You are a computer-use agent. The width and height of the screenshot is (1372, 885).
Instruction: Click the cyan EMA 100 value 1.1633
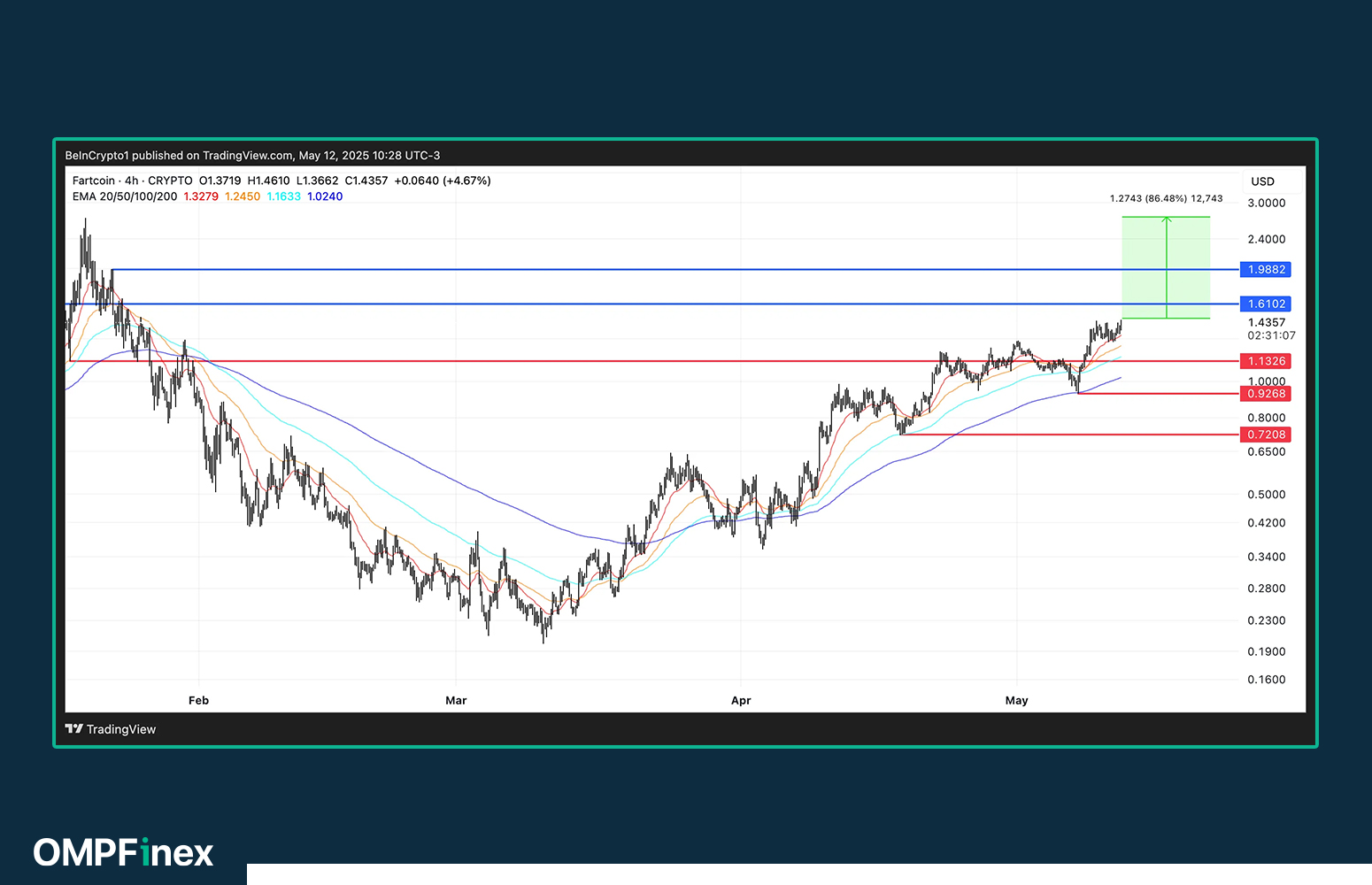tap(284, 196)
